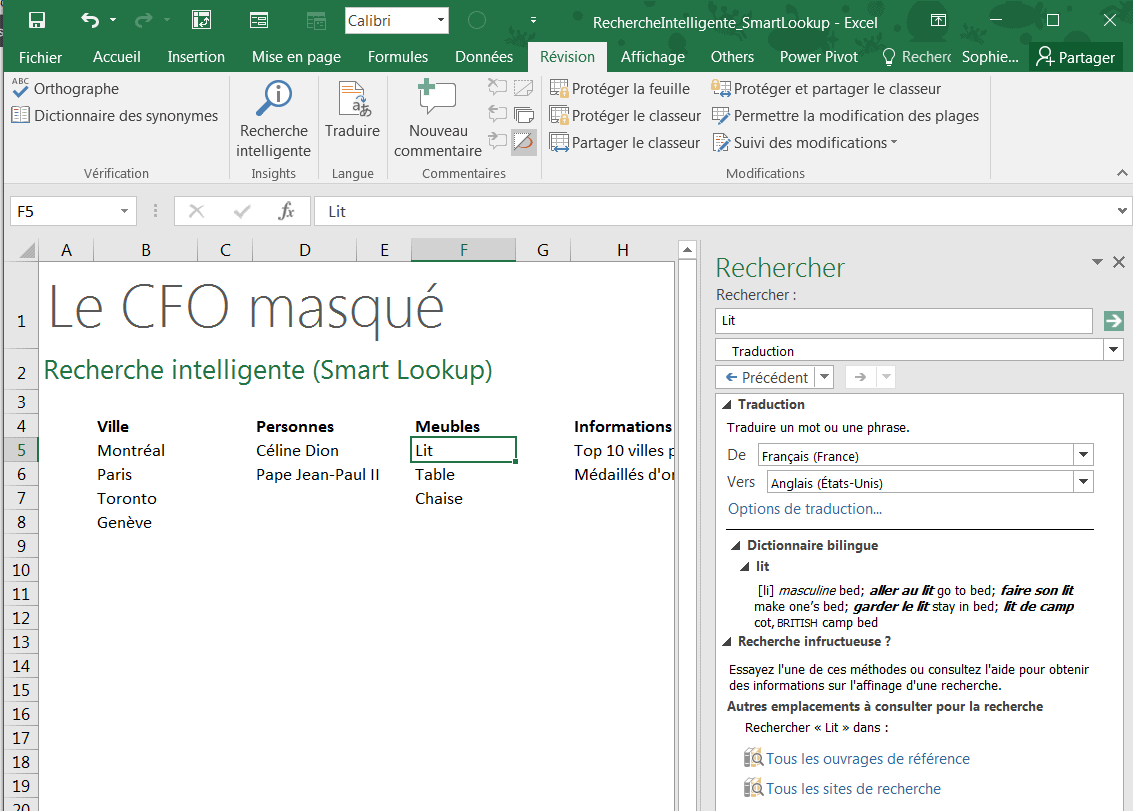
Task: Click the green start search arrow
Action: 1113,321
